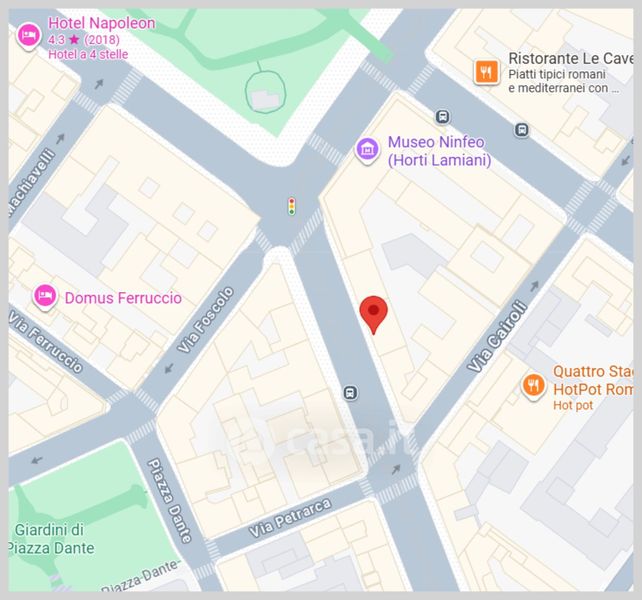642x600 pixels.
Task: Select the Ristorante Le Cave label
Action: [x=571, y=58]
